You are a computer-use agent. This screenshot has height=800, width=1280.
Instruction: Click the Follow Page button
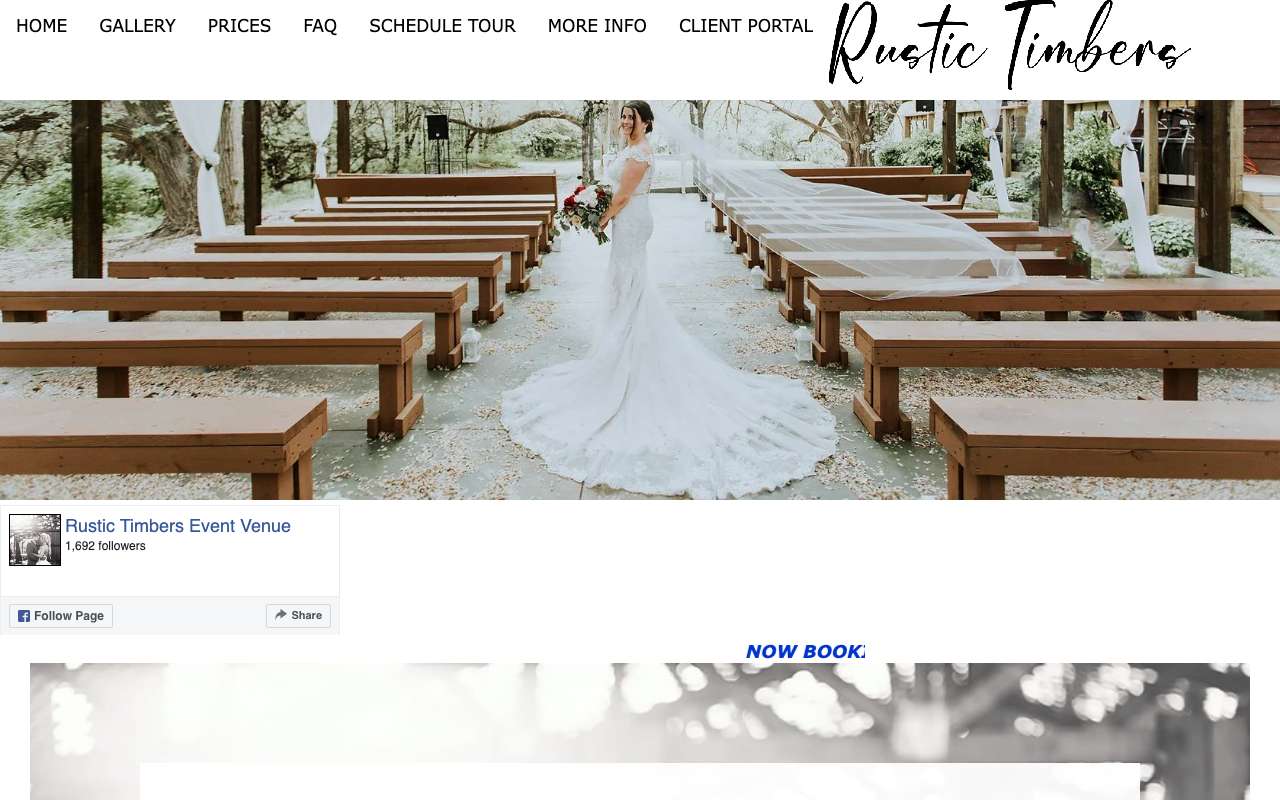tap(61, 616)
